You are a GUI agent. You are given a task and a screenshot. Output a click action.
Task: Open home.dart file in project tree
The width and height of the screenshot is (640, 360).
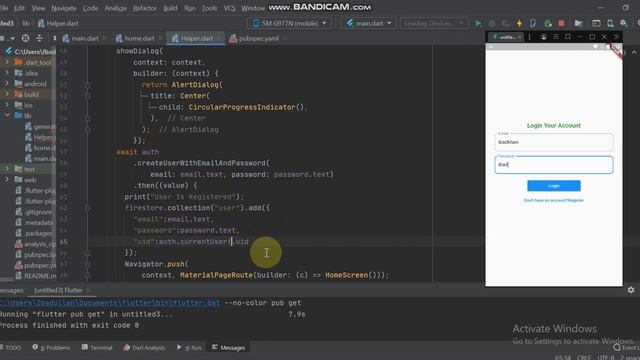[40, 148]
